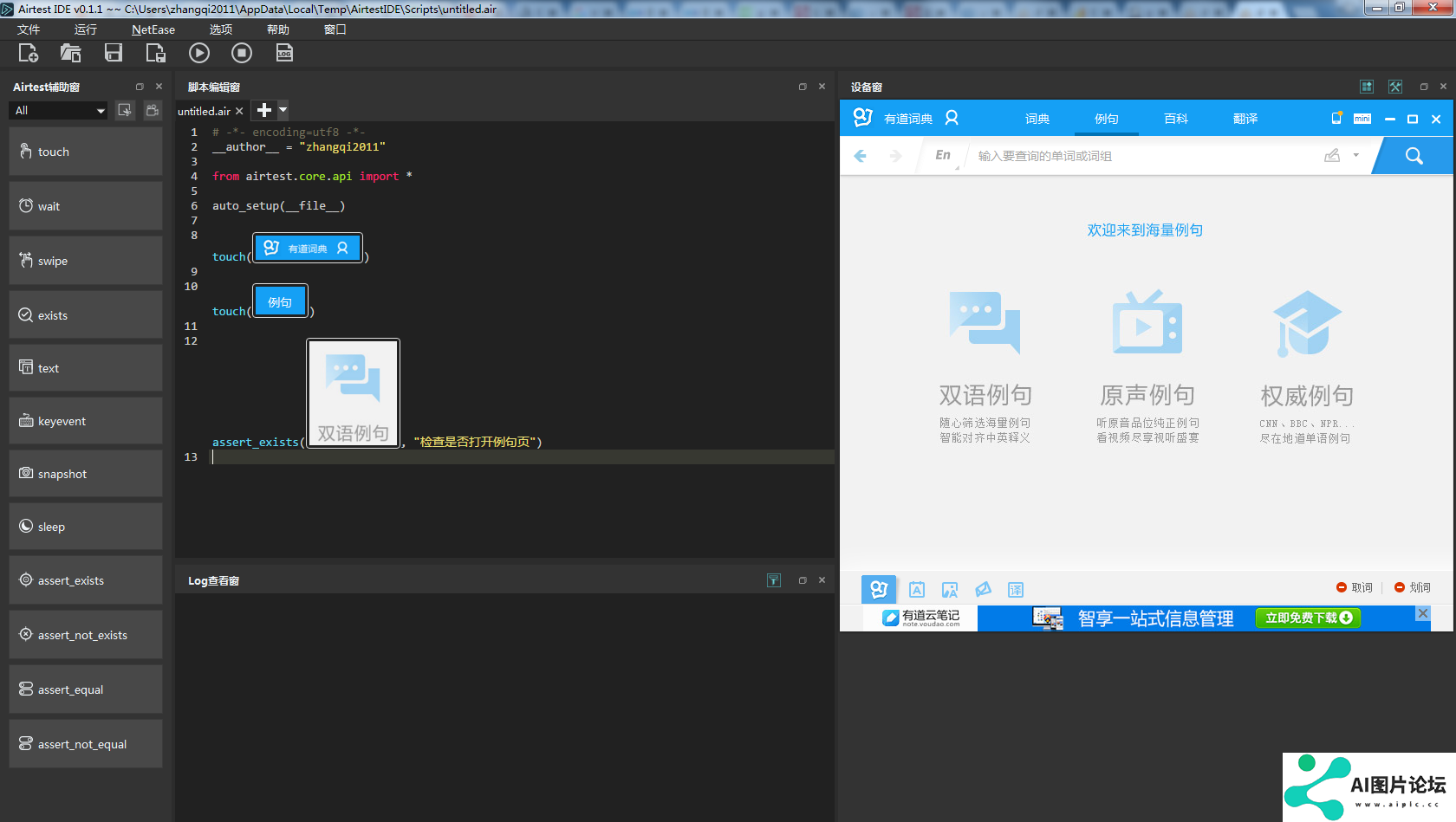The height and width of the screenshot is (822, 1456).
Task: Open the 权威例句 authoritative examples card
Action: click(1306, 367)
